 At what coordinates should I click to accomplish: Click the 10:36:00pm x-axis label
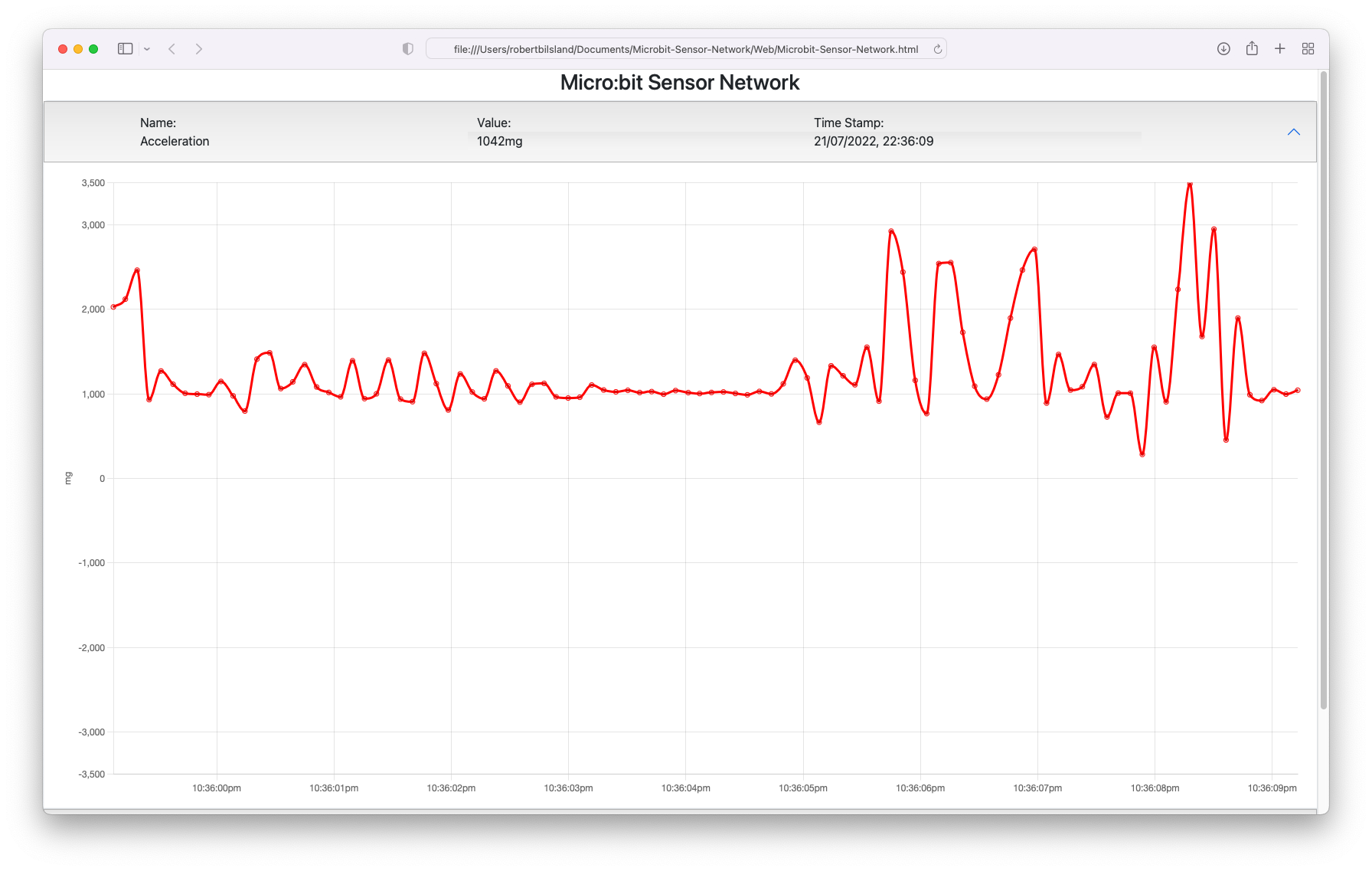click(217, 788)
